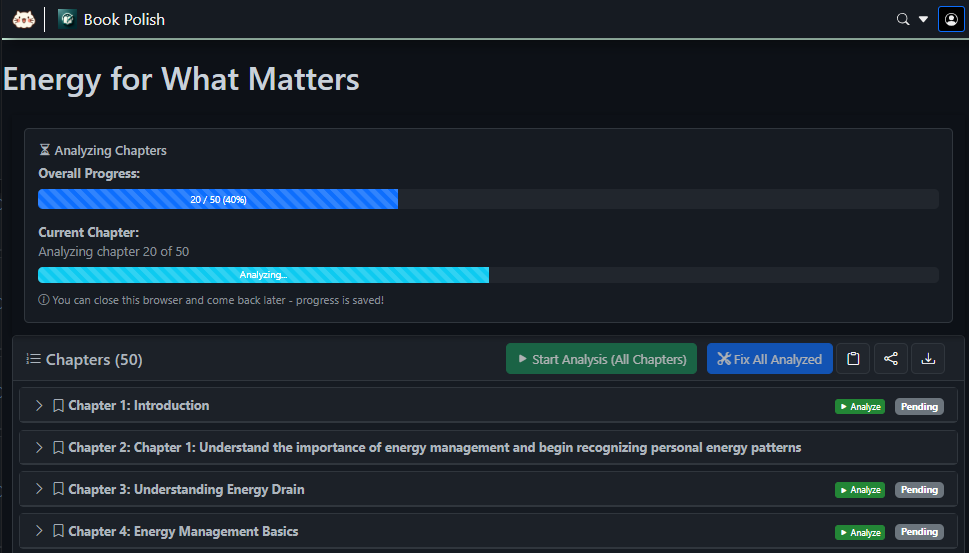Expand the Chapter 2 row chevron
Image resolution: width=969 pixels, height=553 pixels.
(40, 448)
